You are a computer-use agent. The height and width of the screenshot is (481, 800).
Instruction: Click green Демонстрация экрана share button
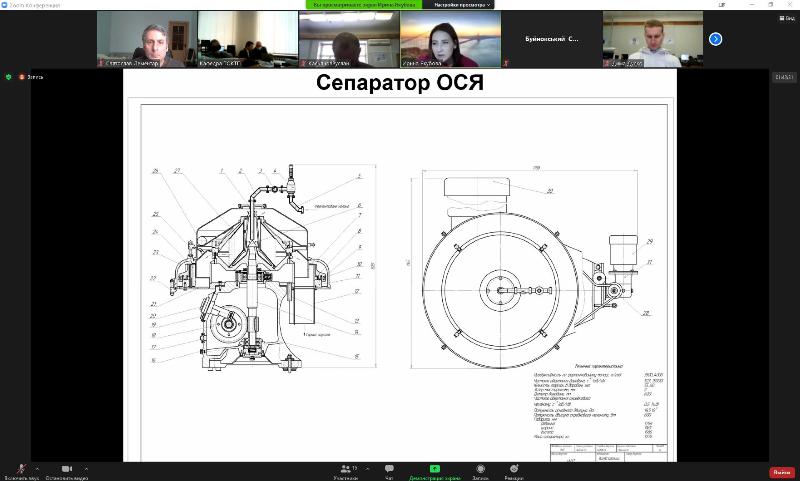[x=435, y=471]
